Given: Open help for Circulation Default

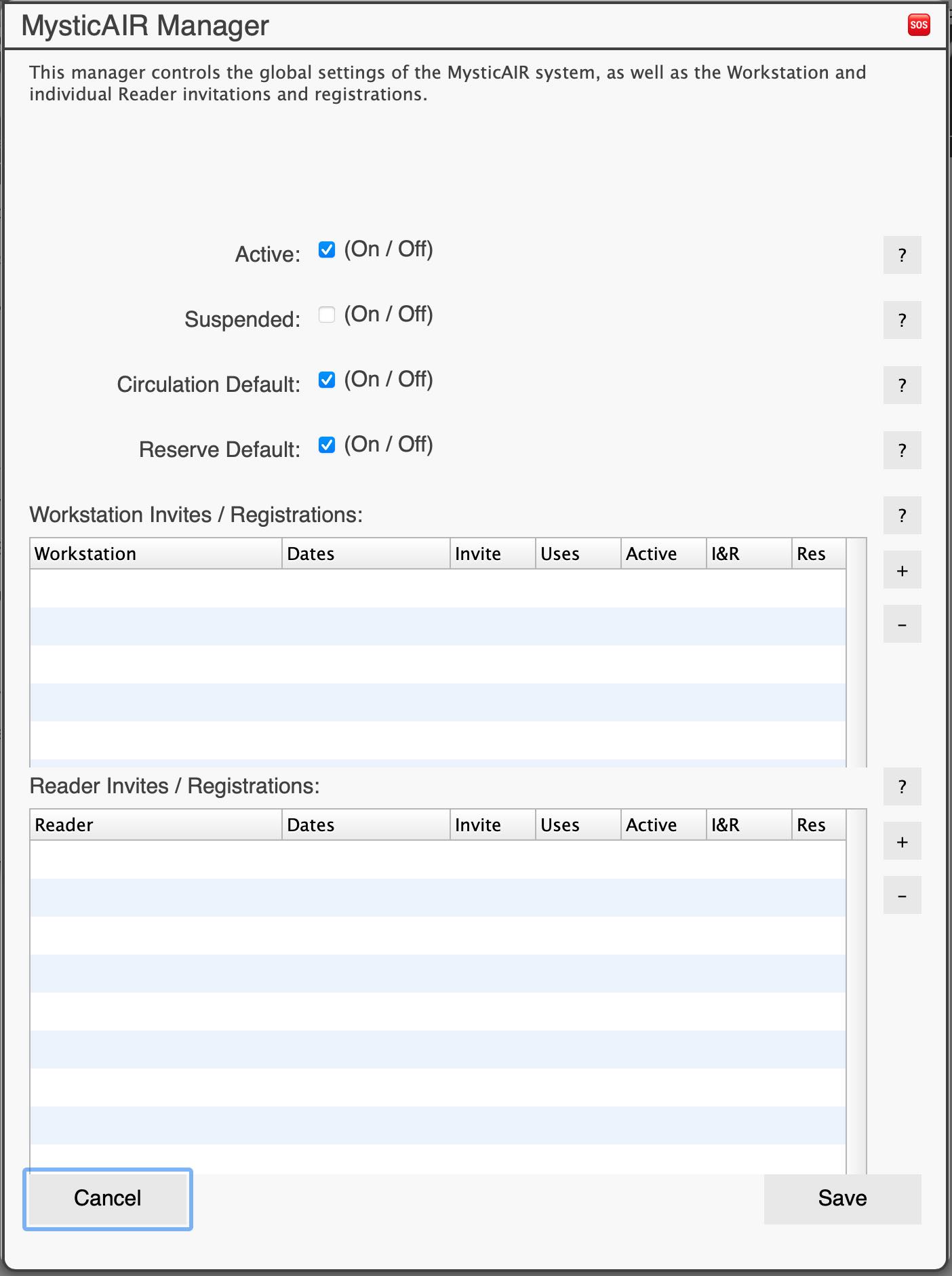Looking at the screenshot, I should tap(902, 385).
